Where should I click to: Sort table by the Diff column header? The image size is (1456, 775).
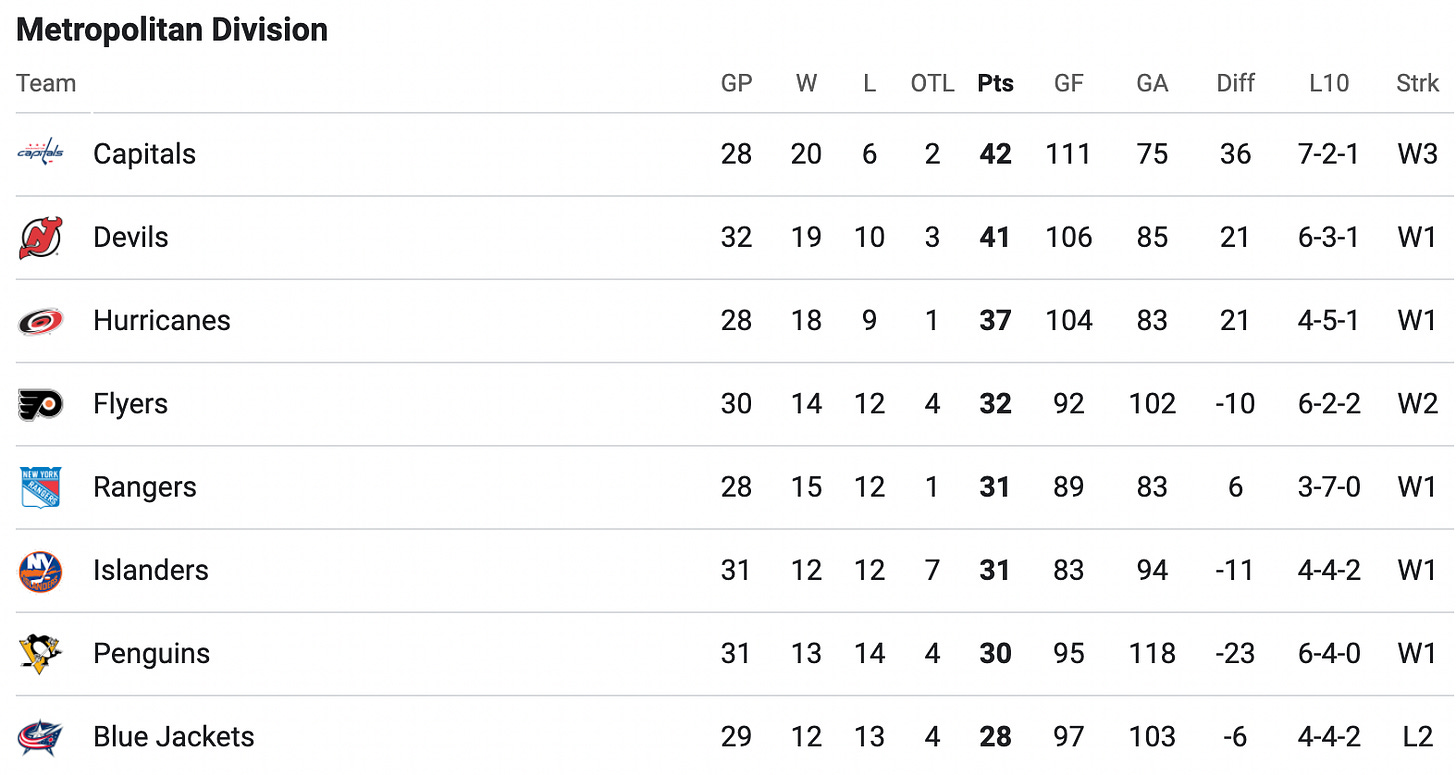click(x=1235, y=84)
